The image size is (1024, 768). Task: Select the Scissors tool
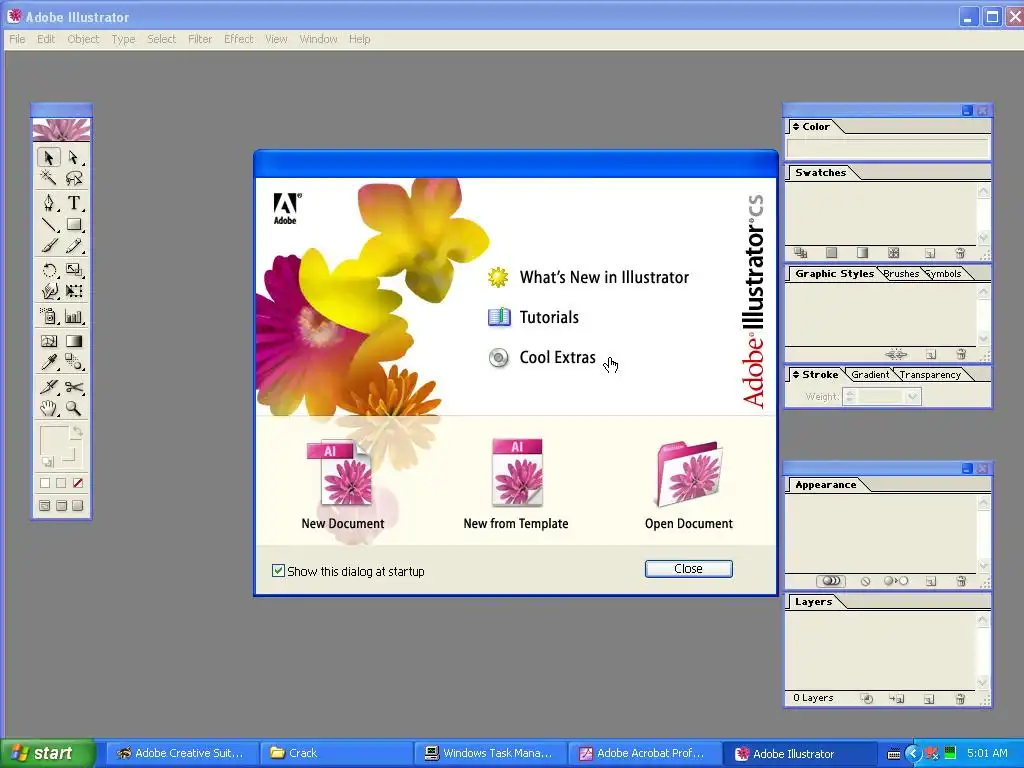tap(73, 387)
